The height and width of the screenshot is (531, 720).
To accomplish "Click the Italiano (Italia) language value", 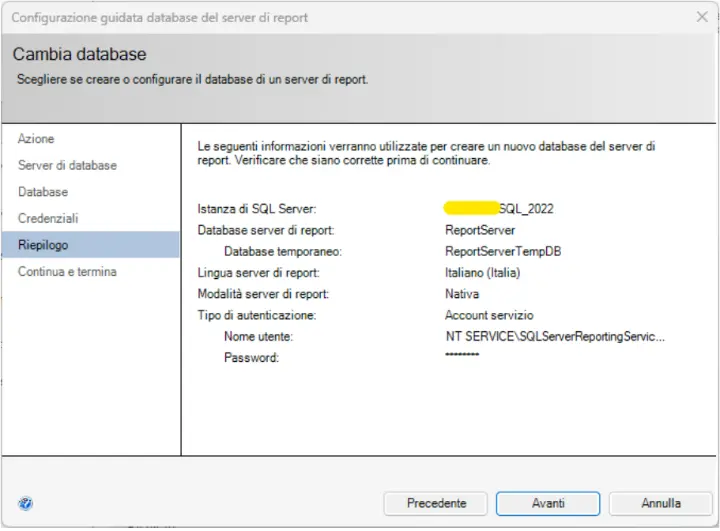I will tap(482, 273).
